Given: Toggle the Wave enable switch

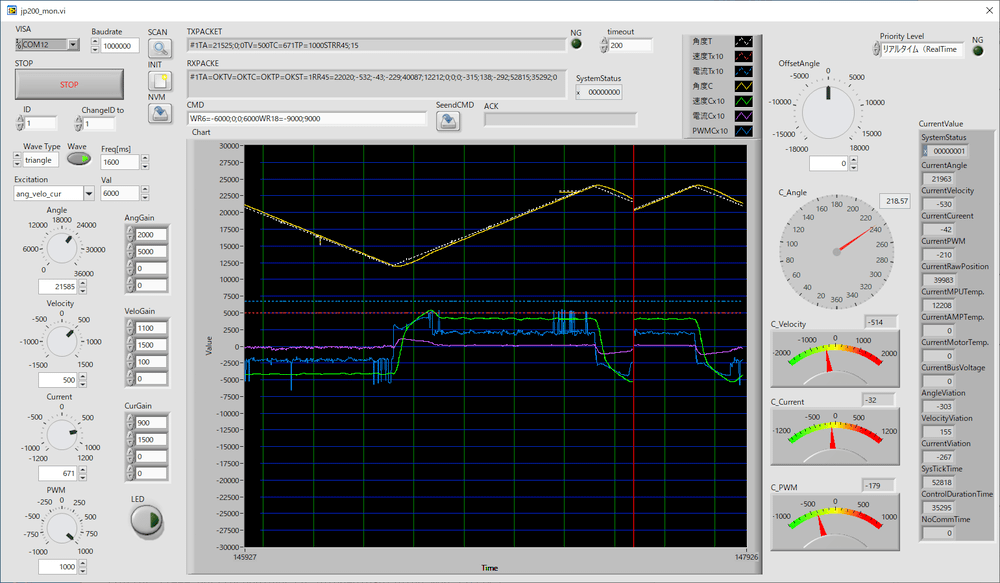Looking at the screenshot, I should 79,160.
